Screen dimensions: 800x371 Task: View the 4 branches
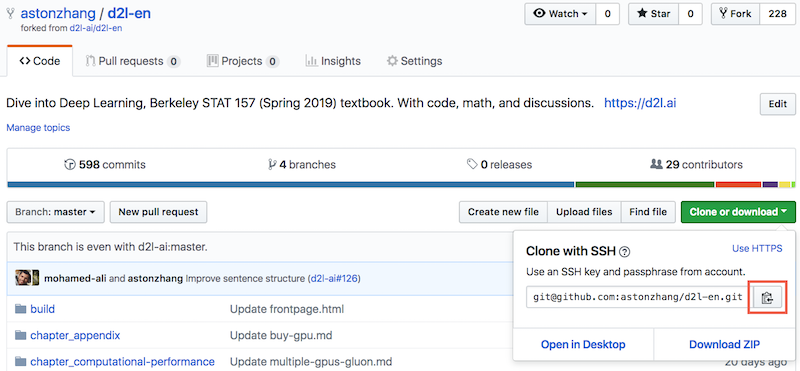pos(302,165)
